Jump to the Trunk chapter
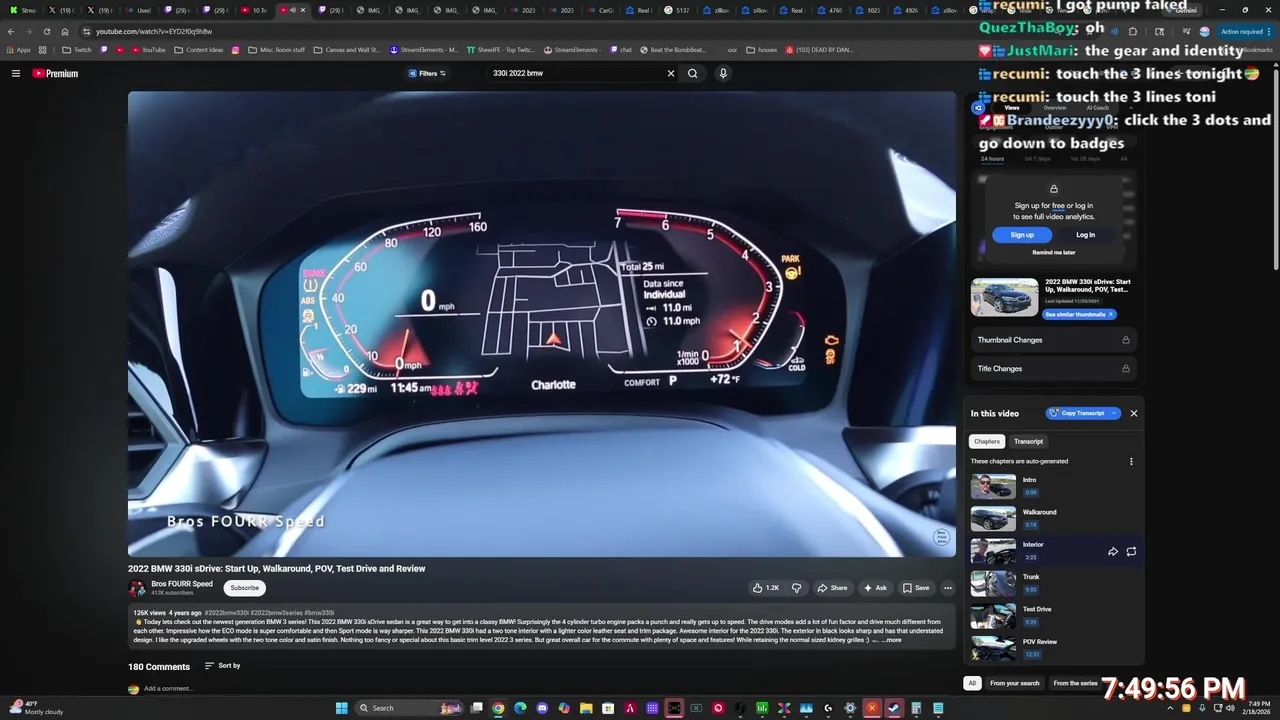Screen dimensions: 1280x720 click(1053, 583)
